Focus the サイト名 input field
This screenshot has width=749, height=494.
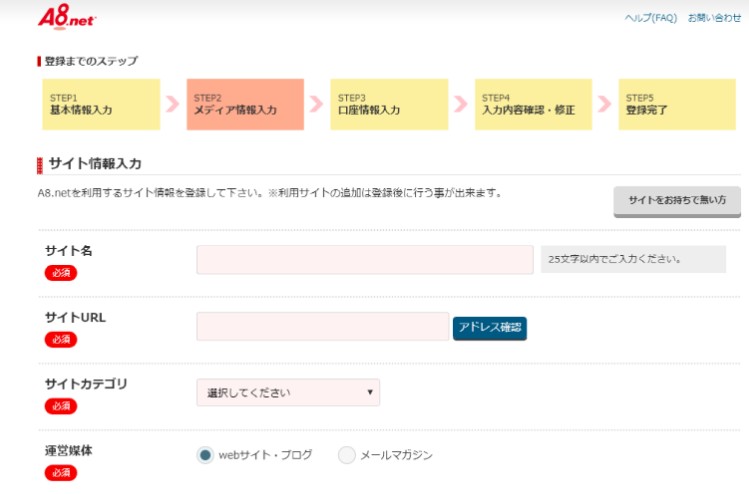(365, 260)
